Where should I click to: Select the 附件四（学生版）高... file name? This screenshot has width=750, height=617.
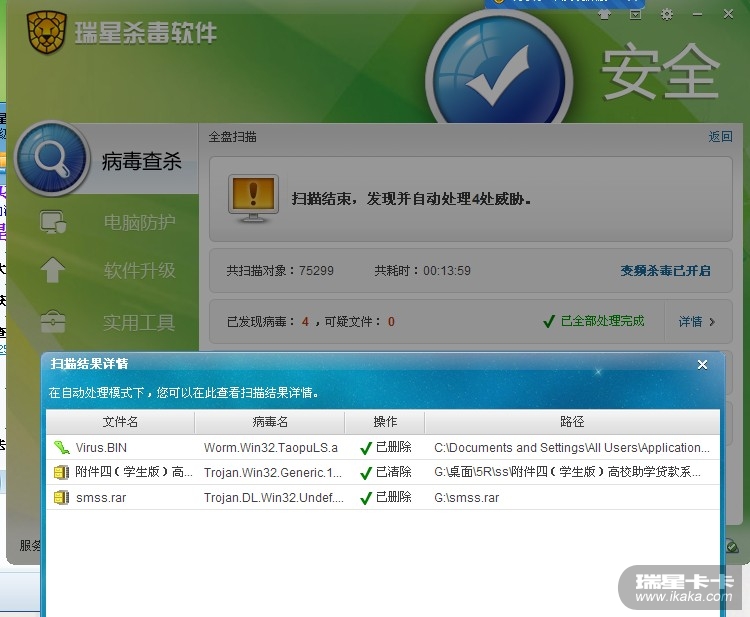tap(134, 472)
